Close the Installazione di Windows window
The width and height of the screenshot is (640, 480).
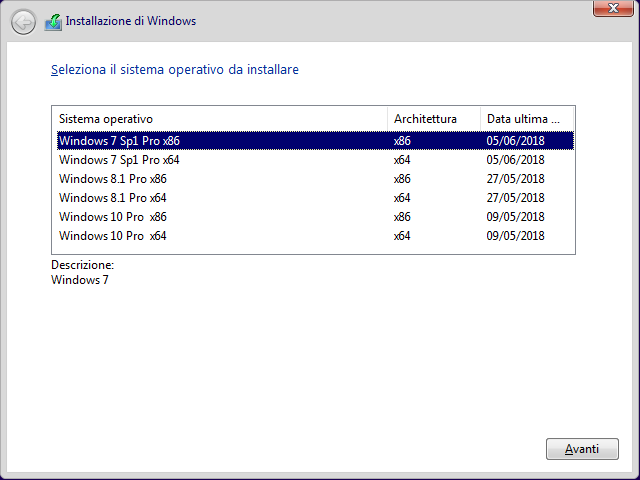(613, 8)
